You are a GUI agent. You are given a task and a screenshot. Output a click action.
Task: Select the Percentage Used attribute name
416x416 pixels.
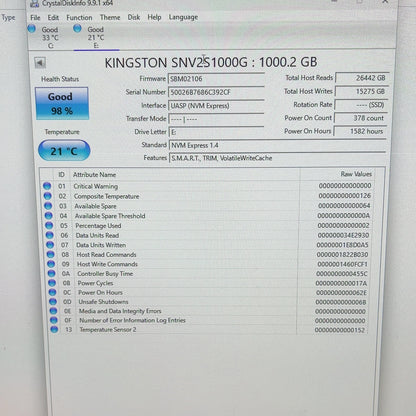pos(98,226)
